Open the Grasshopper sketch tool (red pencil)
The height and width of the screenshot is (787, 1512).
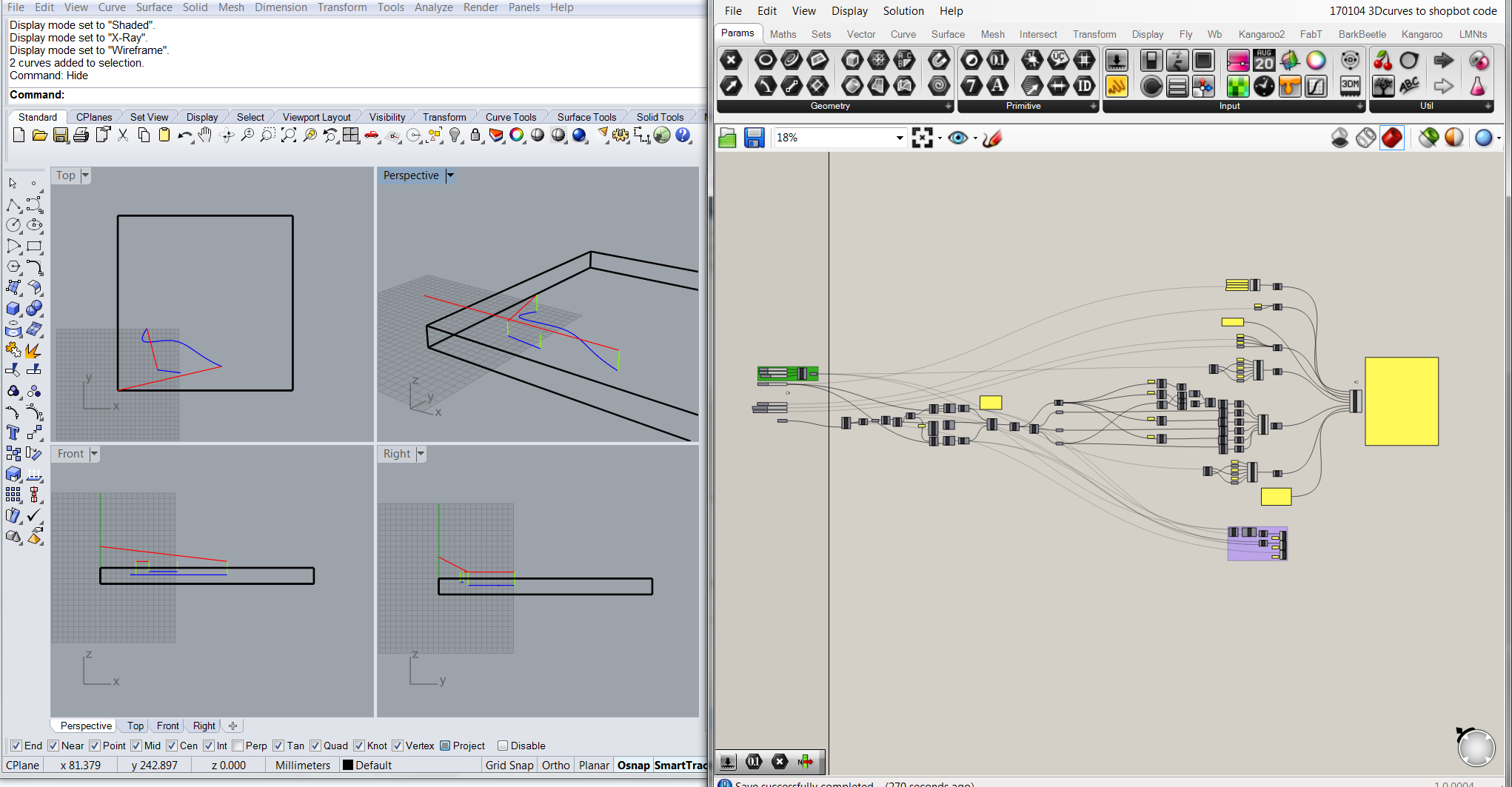992,138
